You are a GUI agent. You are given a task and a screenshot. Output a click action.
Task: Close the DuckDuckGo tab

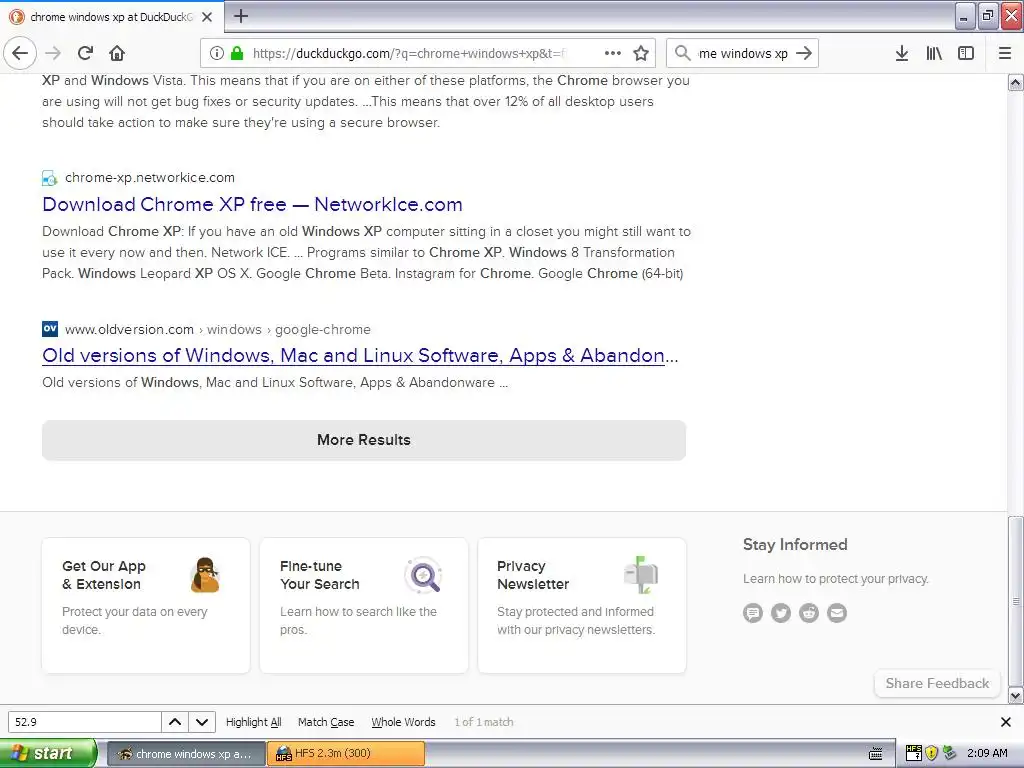click(x=207, y=17)
